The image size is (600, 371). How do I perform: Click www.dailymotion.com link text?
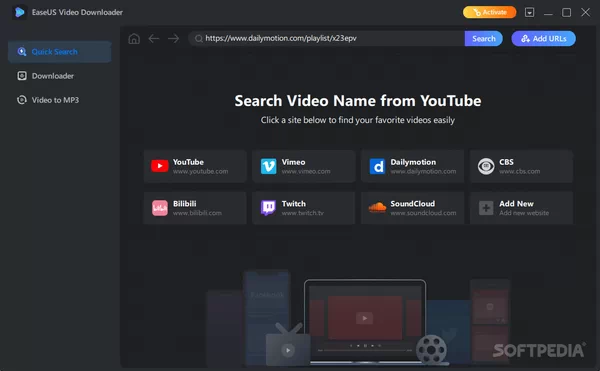click(x=423, y=171)
